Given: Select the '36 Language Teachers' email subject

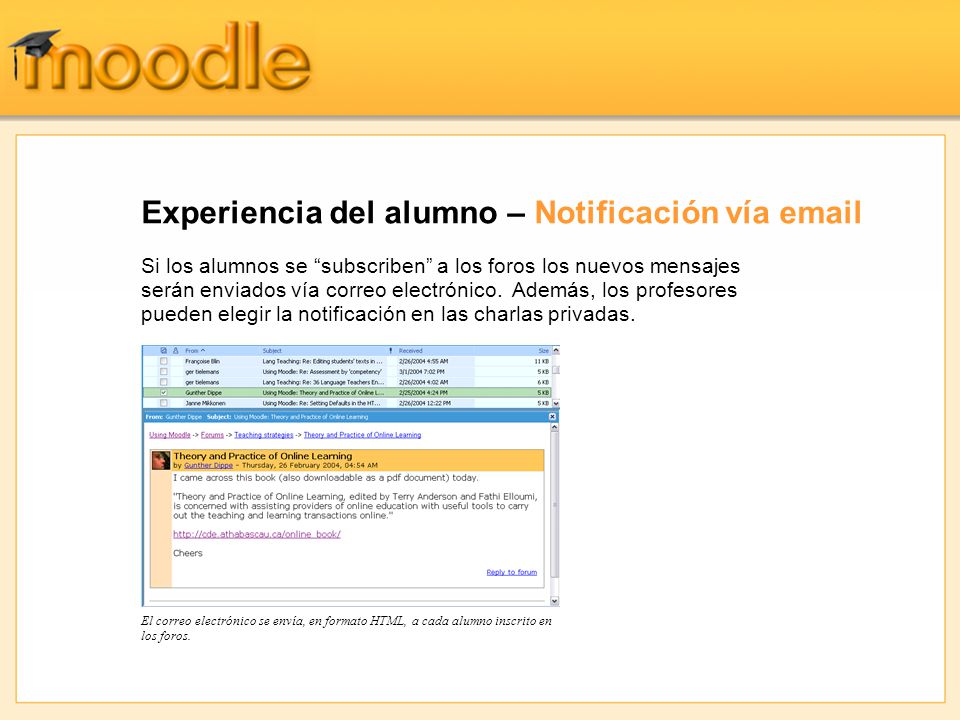Looking at the screenshot, I should [x=323, y=382].
